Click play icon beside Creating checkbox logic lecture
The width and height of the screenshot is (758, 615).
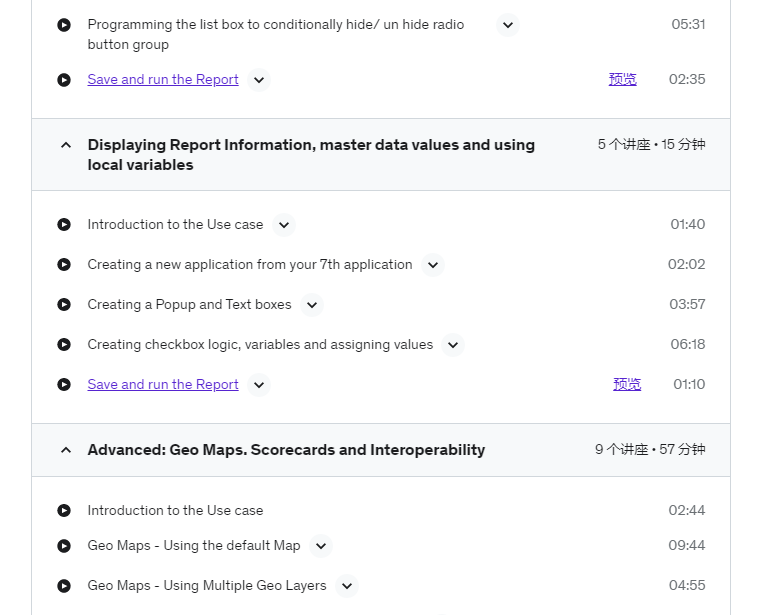click(64, 345)
